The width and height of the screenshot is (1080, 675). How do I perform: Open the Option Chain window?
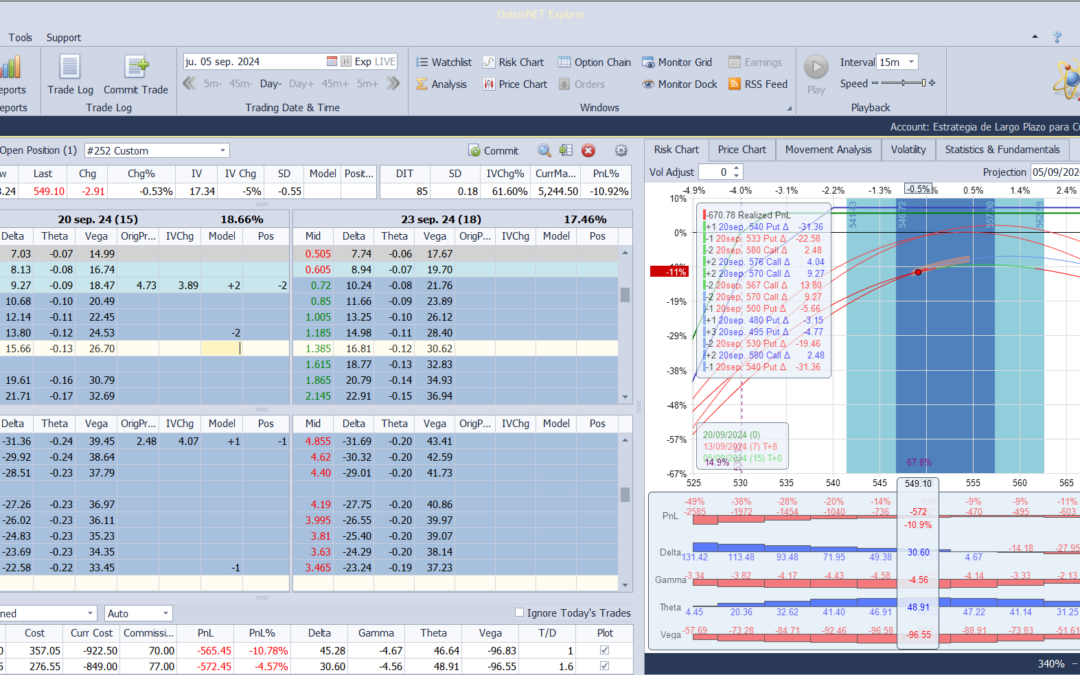594,62
